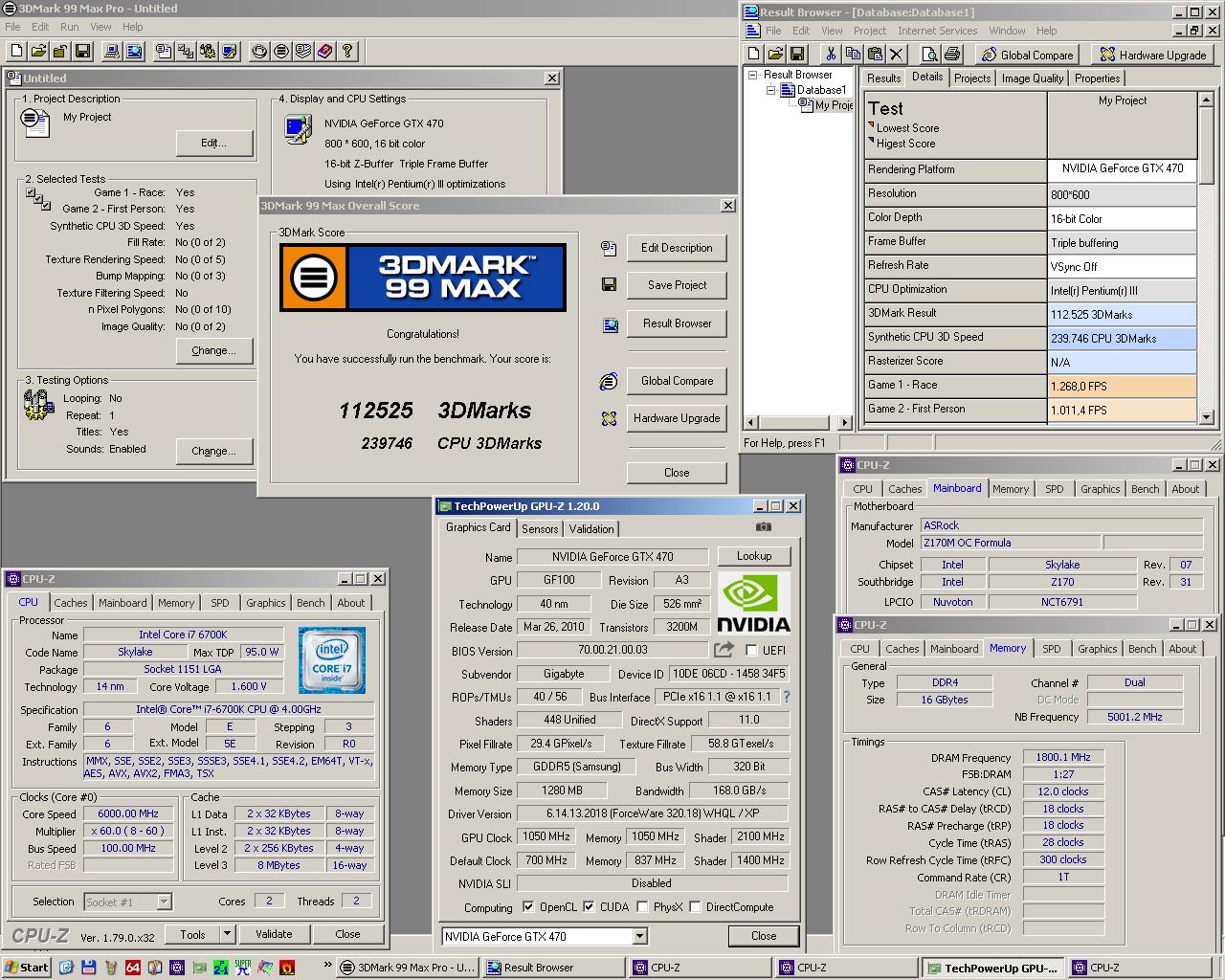Click the GPU-Z BIOS share export icon

(x=724, y=650)
